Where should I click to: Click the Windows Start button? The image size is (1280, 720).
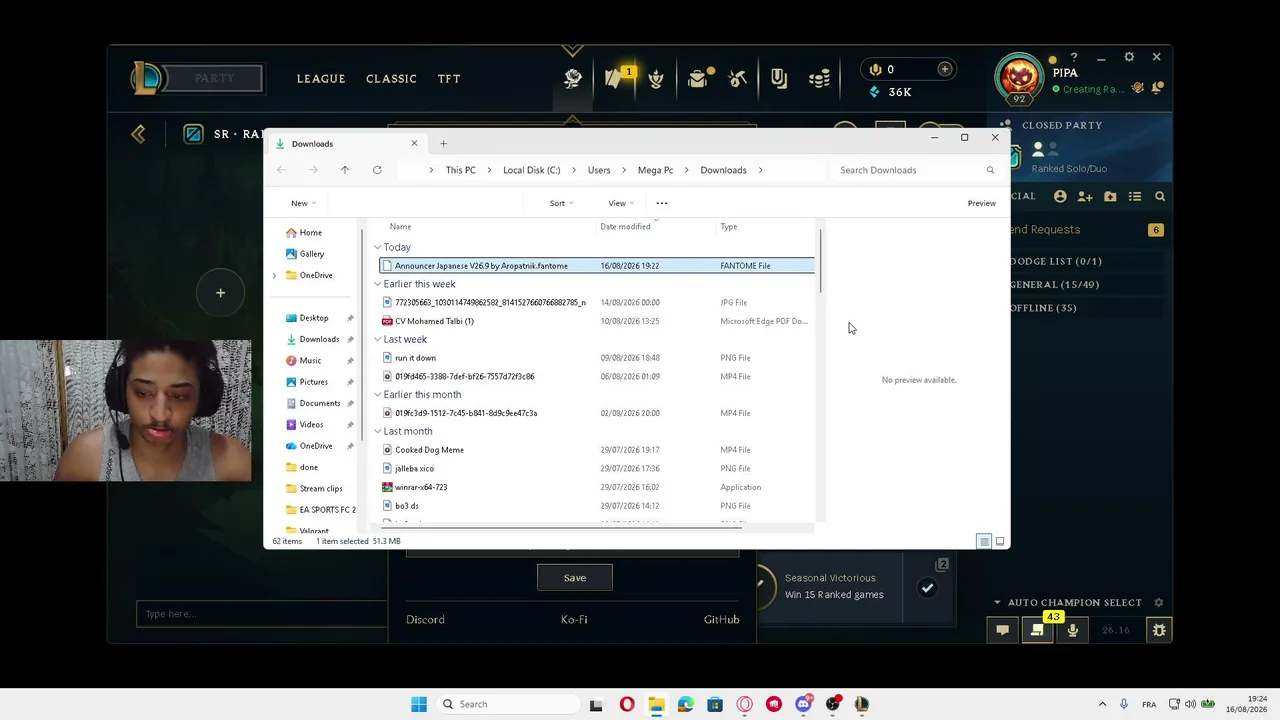pyautogui.click(x=419, y=704)
